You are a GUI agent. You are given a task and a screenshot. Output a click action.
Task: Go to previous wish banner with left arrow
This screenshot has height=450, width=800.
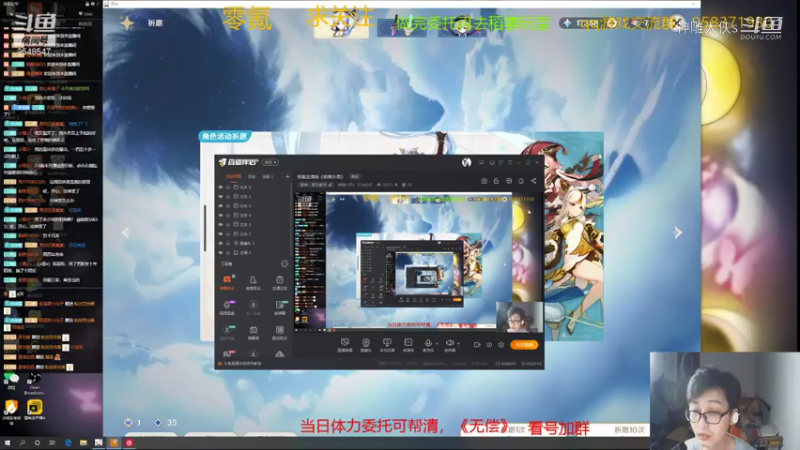click(x=126, y=233)
